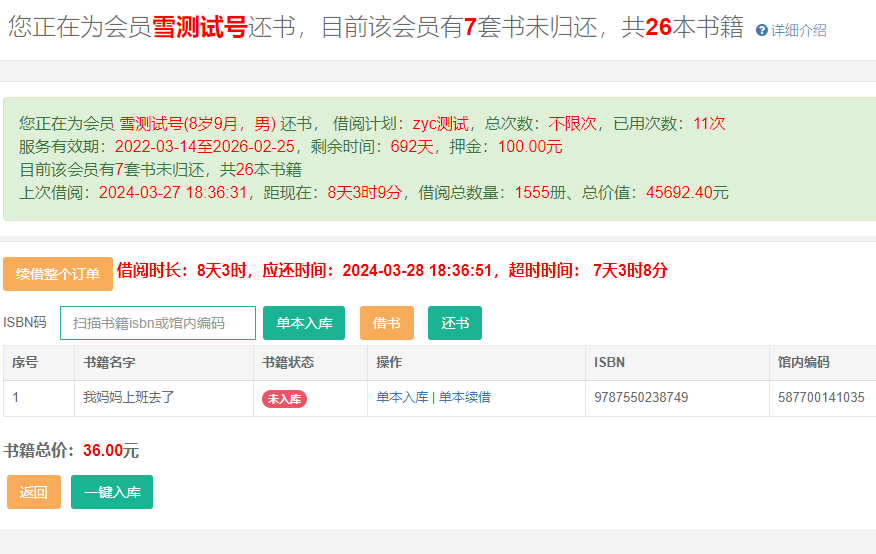The image size is (876, 554).
Task: Click the 操作 column header
Action: click(389, 362)
